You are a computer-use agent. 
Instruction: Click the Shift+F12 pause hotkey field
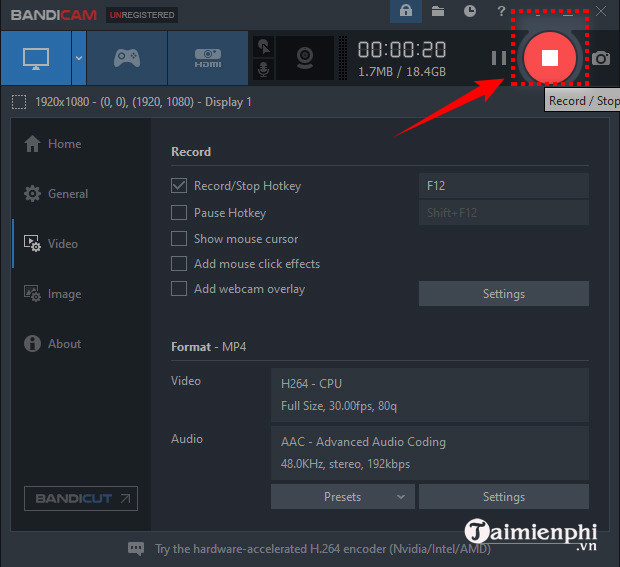(x=504, y=213)
